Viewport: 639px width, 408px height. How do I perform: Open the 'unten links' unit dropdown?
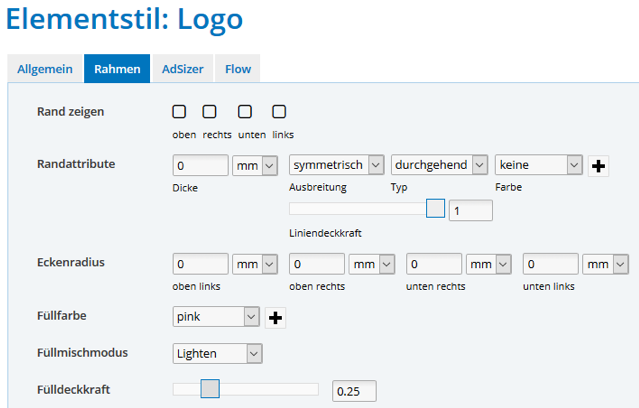606,264
